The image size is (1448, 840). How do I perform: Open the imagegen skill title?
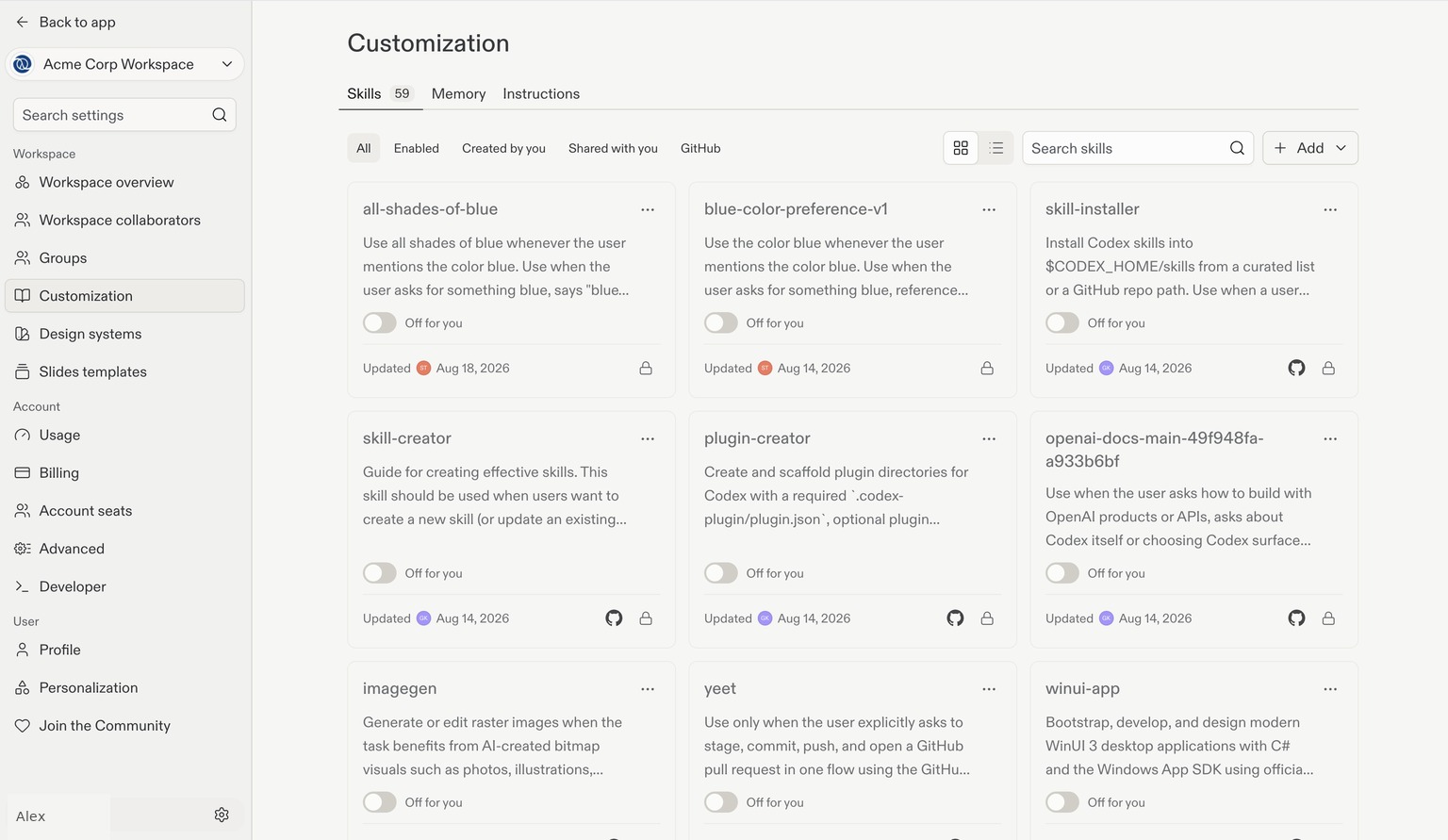(400, 688)
